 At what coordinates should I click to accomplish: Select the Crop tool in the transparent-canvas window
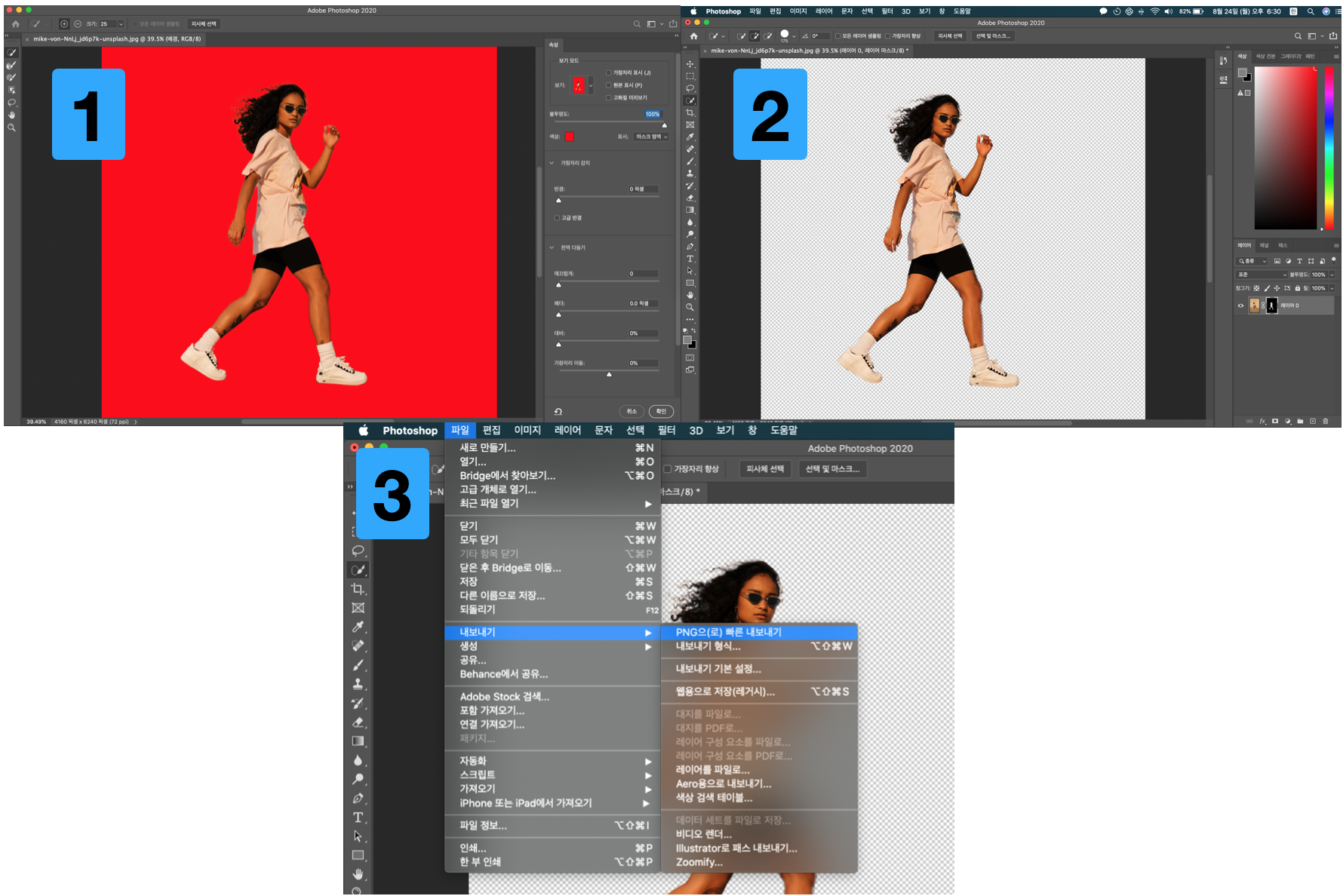tap(690, 113)
